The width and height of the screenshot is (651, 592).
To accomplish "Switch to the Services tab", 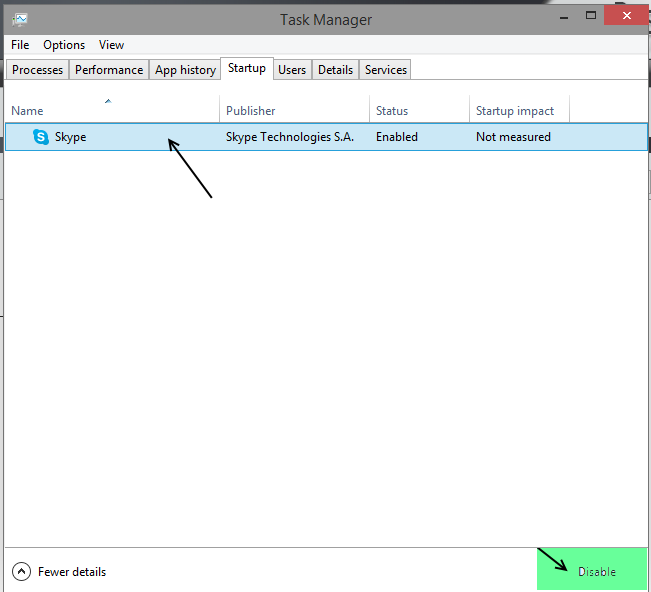I will click(x=386, y=70).
